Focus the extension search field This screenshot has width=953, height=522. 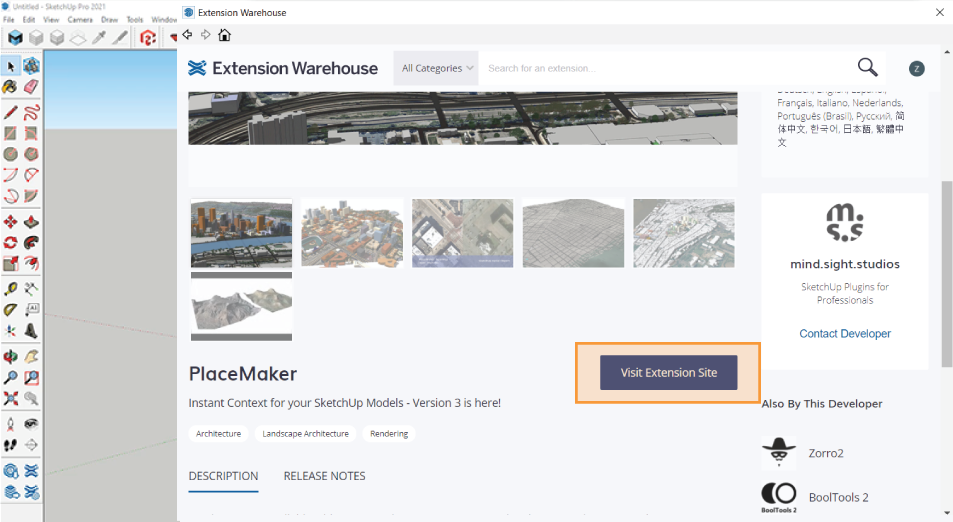[x=666, y=68]
